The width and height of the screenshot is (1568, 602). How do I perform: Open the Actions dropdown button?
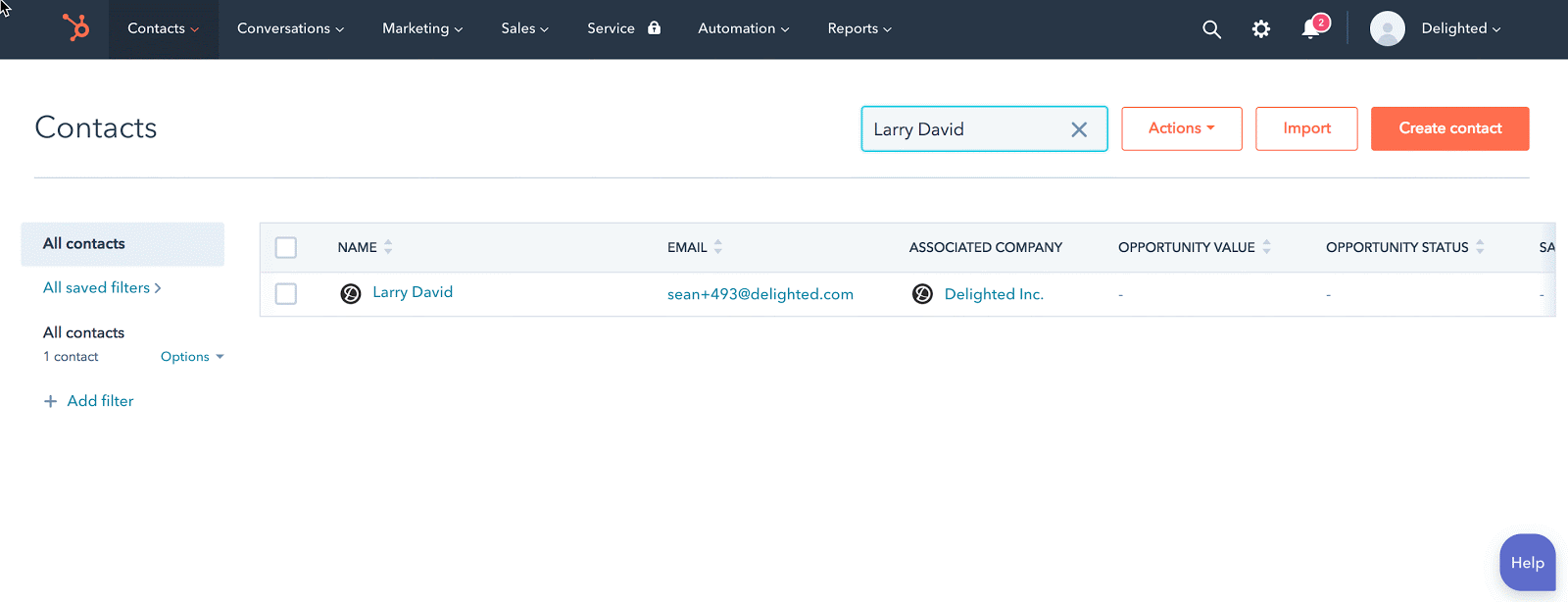pyautogui.click(x=1182, y=128)
